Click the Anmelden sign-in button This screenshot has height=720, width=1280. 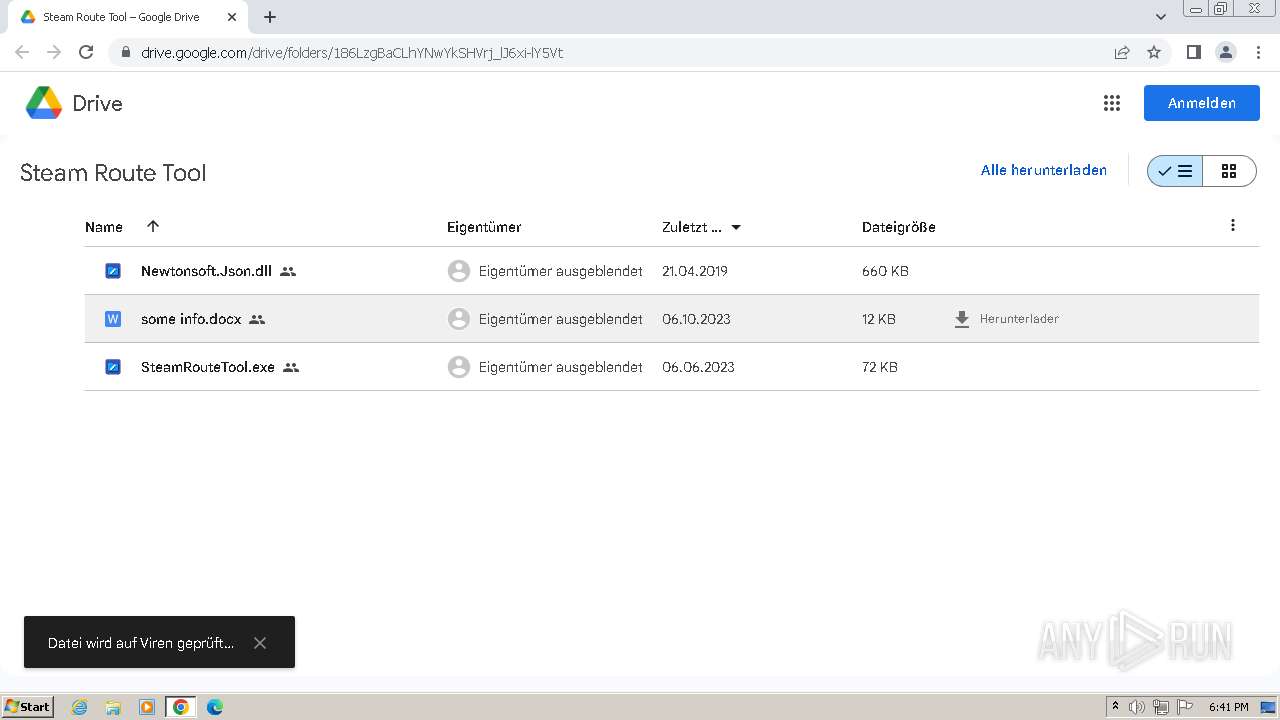coord(1201,103)
